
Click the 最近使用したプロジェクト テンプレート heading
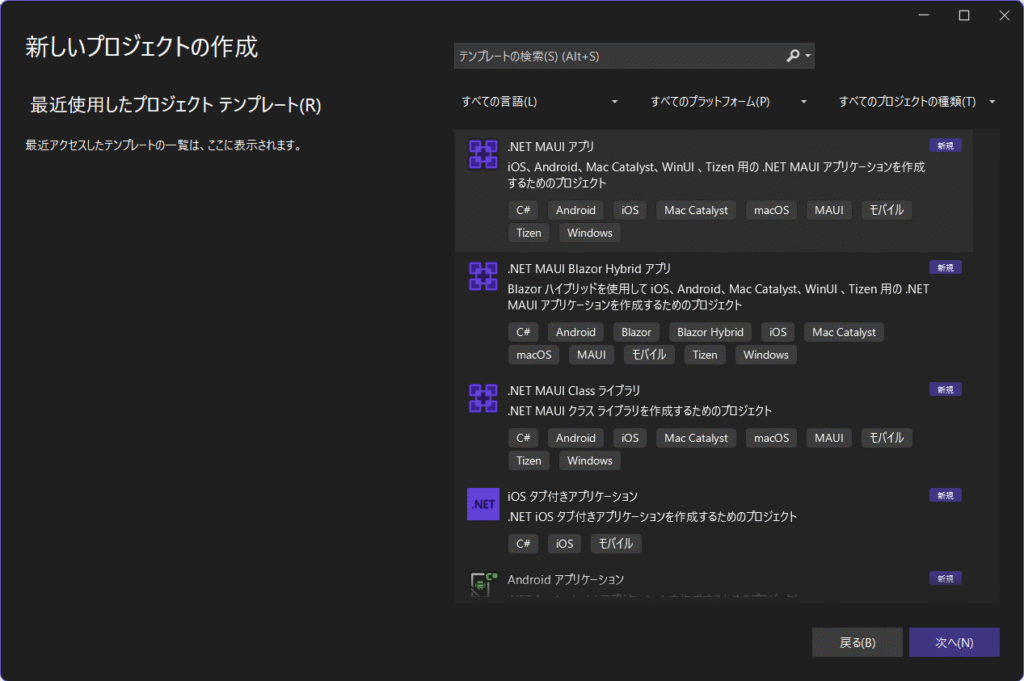tap(176, 105)
